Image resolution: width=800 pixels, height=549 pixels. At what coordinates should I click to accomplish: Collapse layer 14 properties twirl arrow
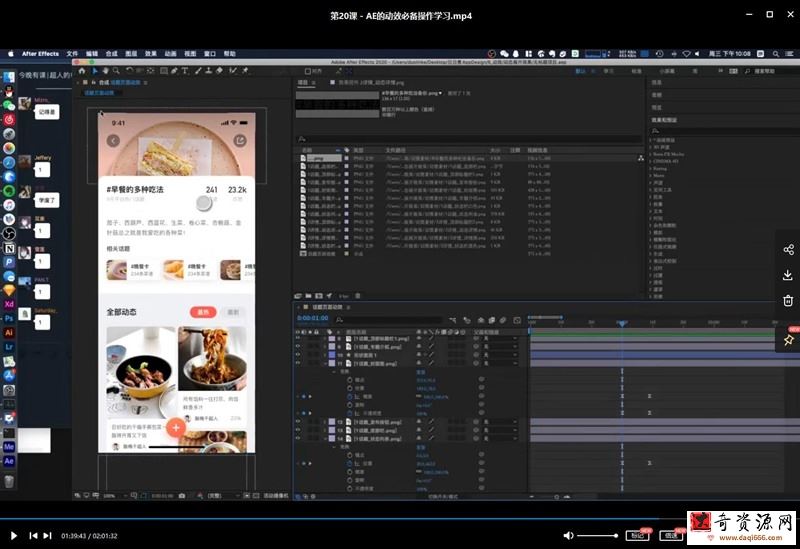tap(325, 438)
